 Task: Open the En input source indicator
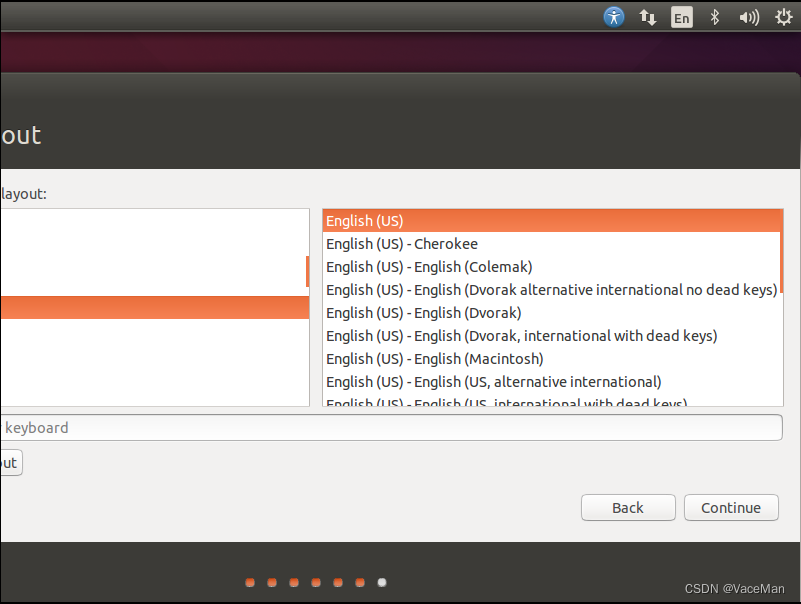tap(681, 17)
